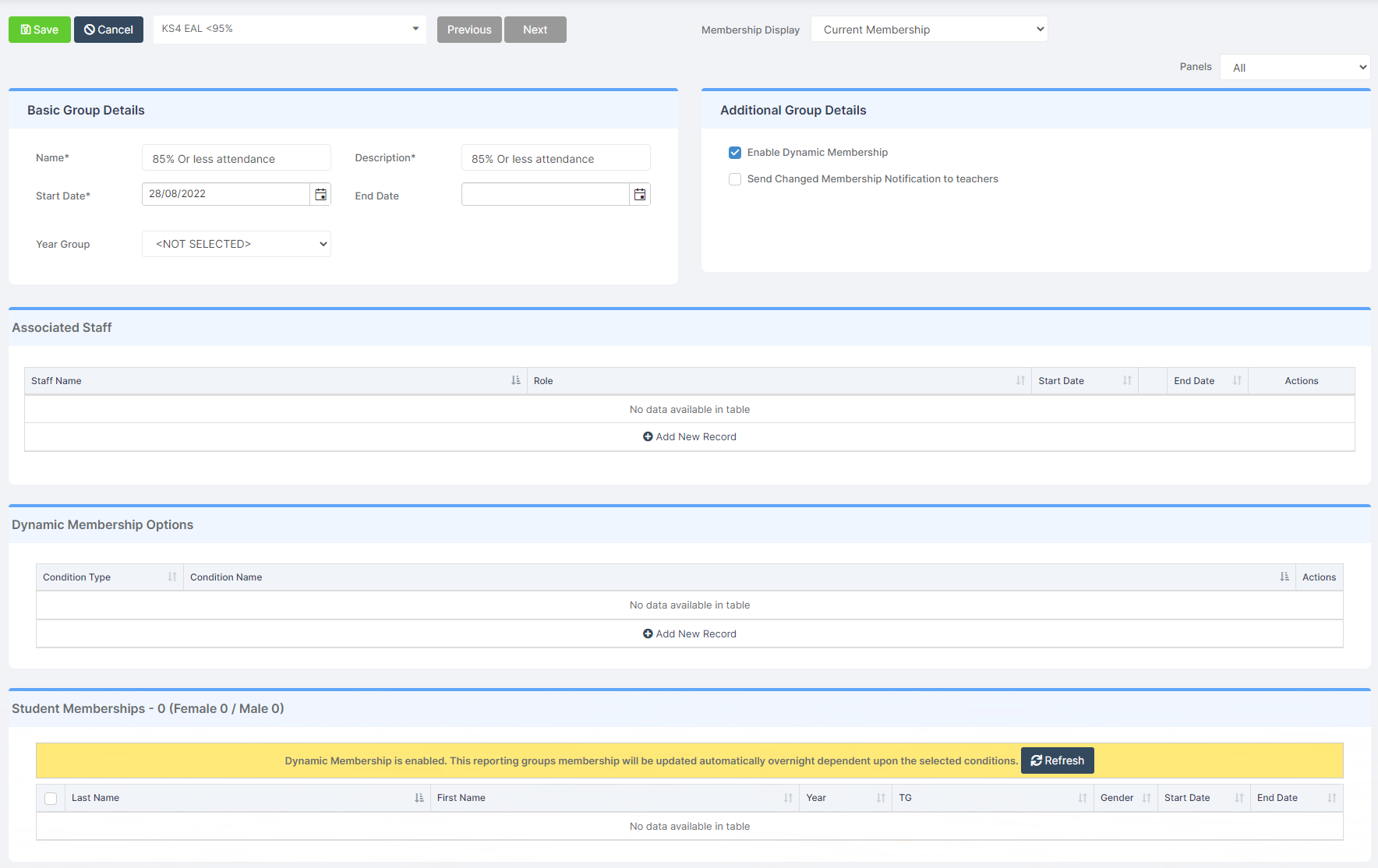Uncheck Enable Dynamic Membership
This screenshot has width=1378, height=868.
coord(734,153)
